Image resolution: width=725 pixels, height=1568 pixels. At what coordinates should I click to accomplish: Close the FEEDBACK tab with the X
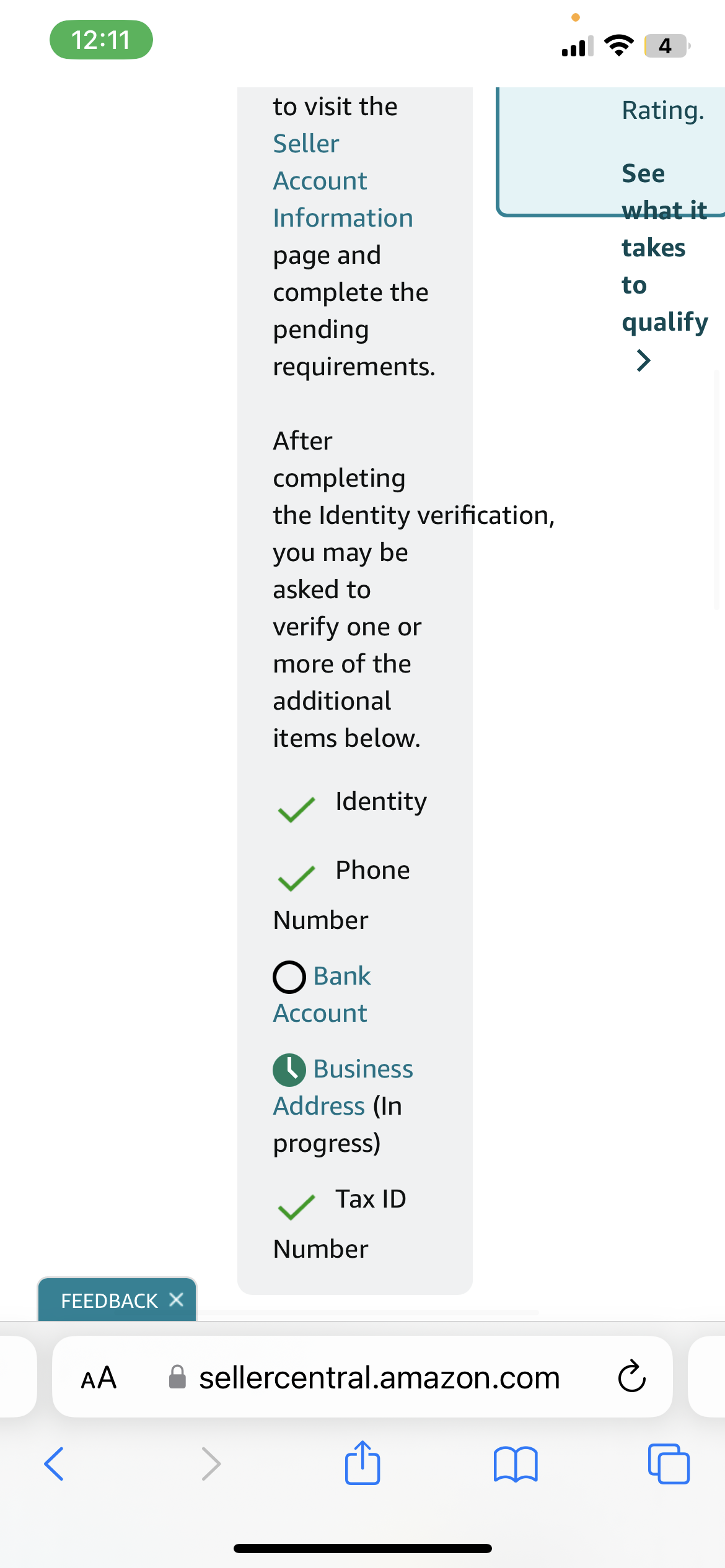pos(177,1299)
